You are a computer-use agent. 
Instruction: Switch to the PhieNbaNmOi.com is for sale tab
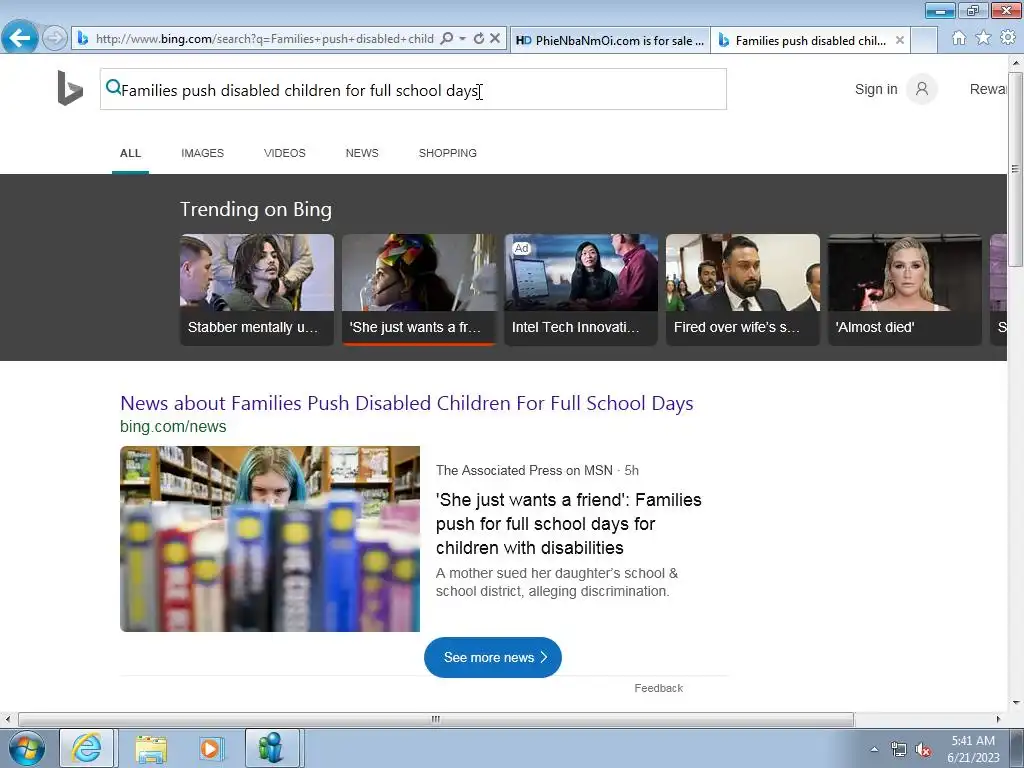point(610,40)
